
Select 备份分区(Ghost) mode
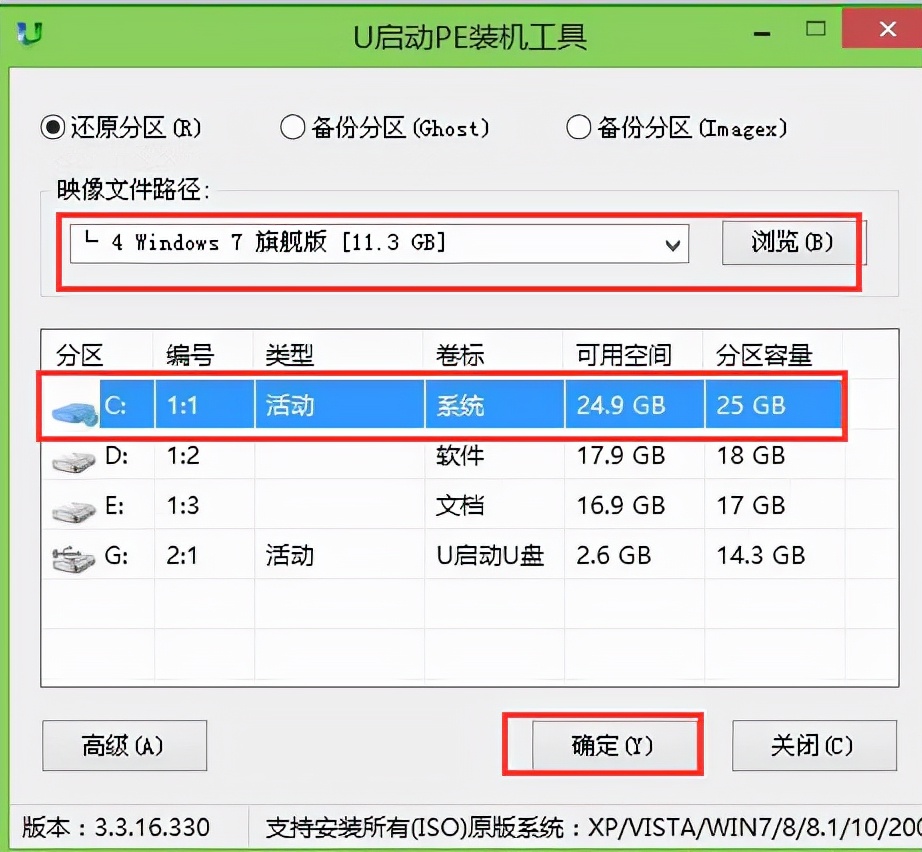click(292, 127)
